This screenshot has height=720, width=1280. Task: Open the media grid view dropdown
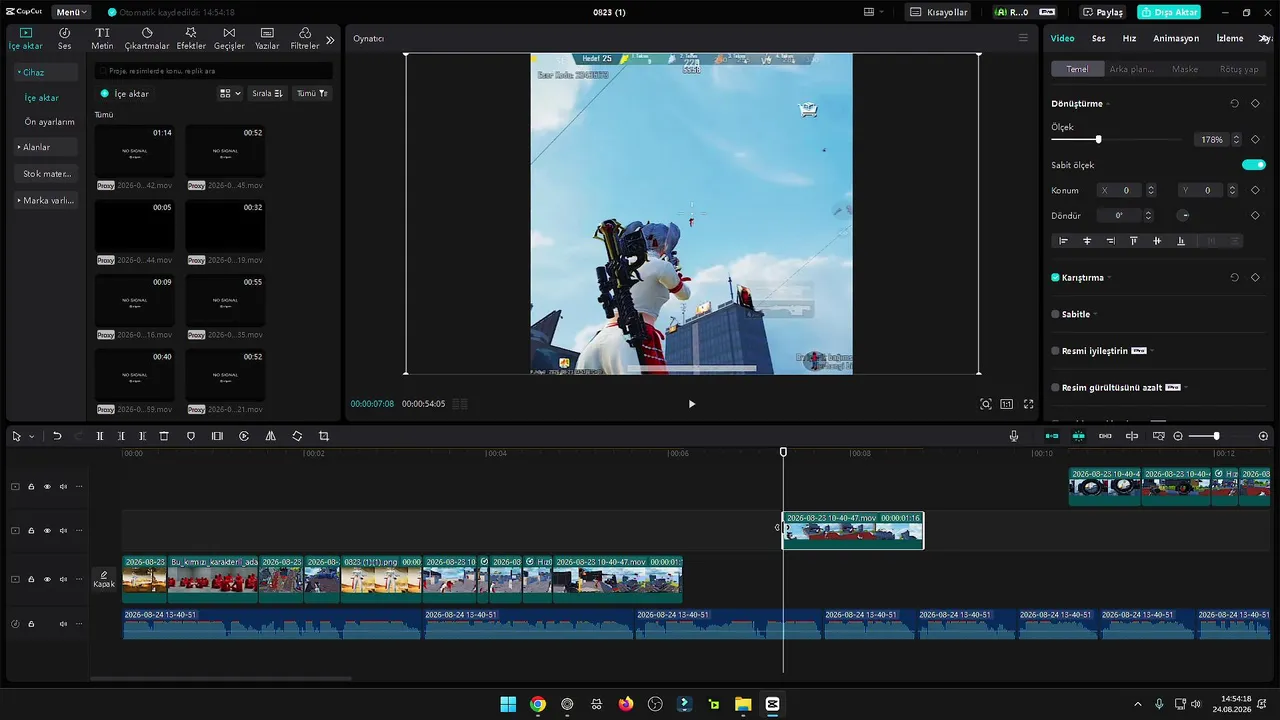(230, 93)
